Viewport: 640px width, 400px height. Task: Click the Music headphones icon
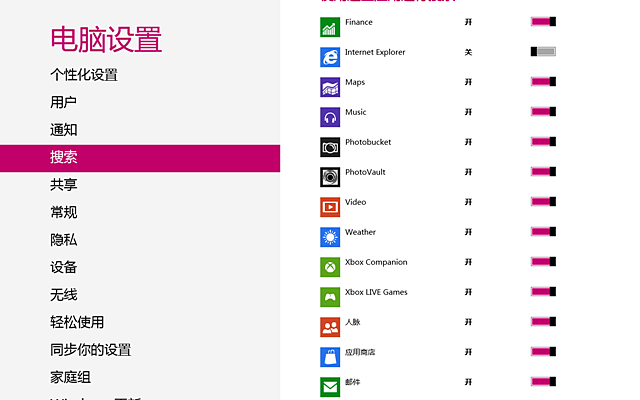click(330, 117)
